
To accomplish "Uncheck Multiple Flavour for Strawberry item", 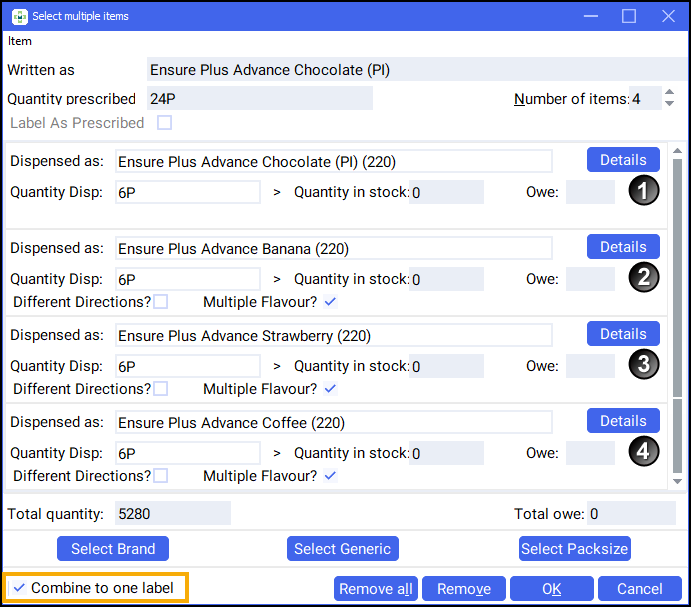I will tap(330, 389).
